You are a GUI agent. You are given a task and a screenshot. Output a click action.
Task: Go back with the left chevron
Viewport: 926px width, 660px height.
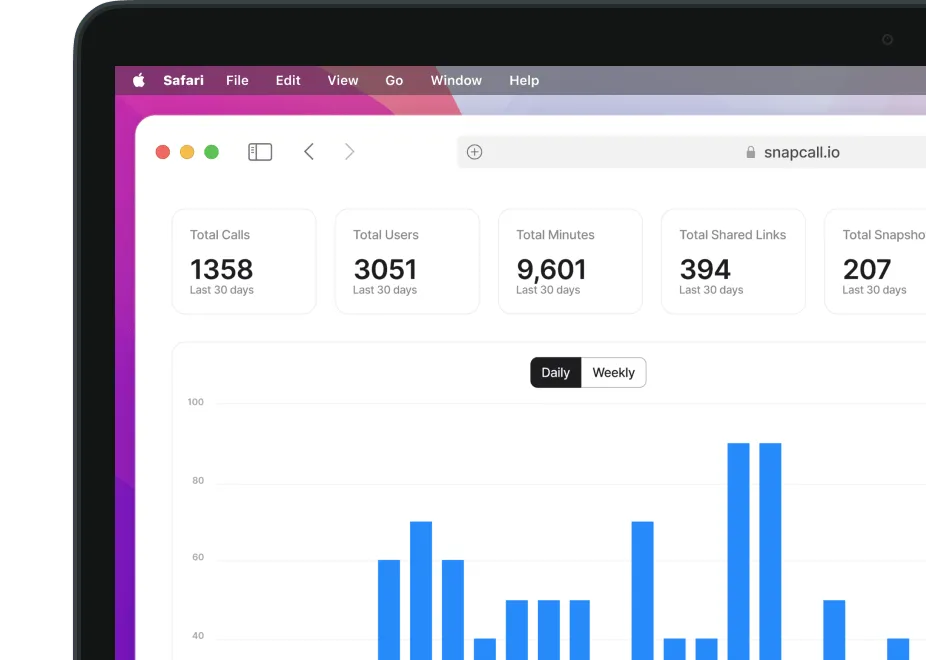click(x=309, y=152)
